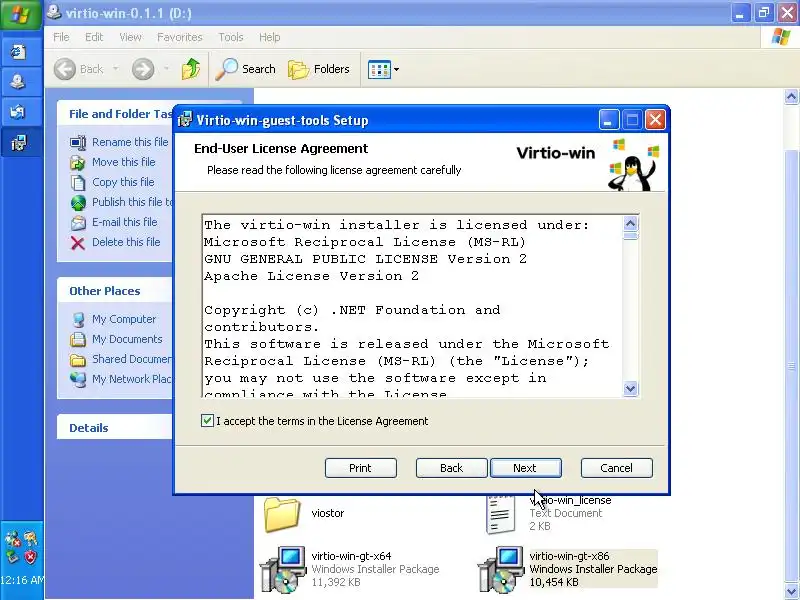Open the Tools menu
This screenshot has height=600, width=800.
coord(231,37)
